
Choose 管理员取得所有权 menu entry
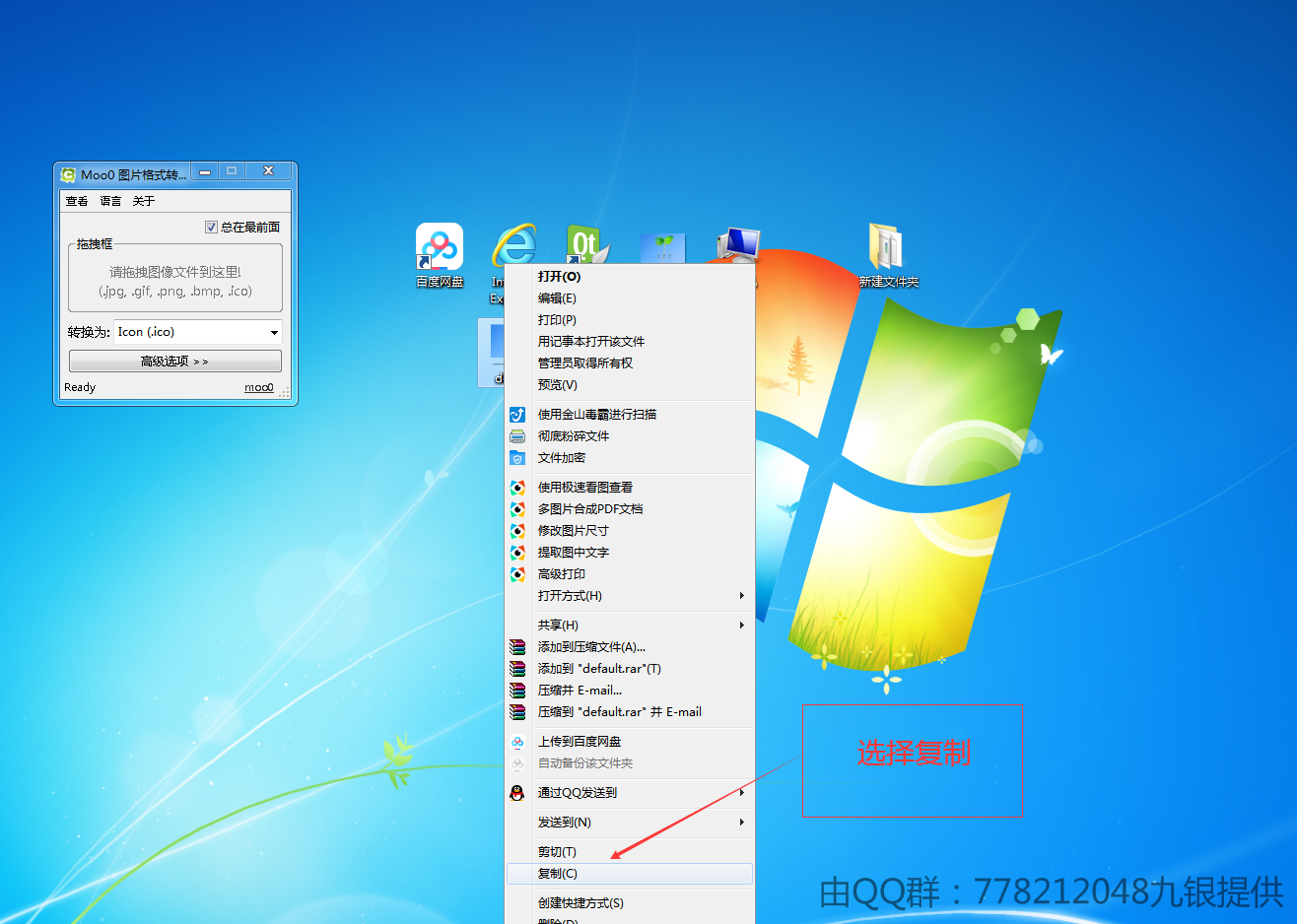pos(629,363)
